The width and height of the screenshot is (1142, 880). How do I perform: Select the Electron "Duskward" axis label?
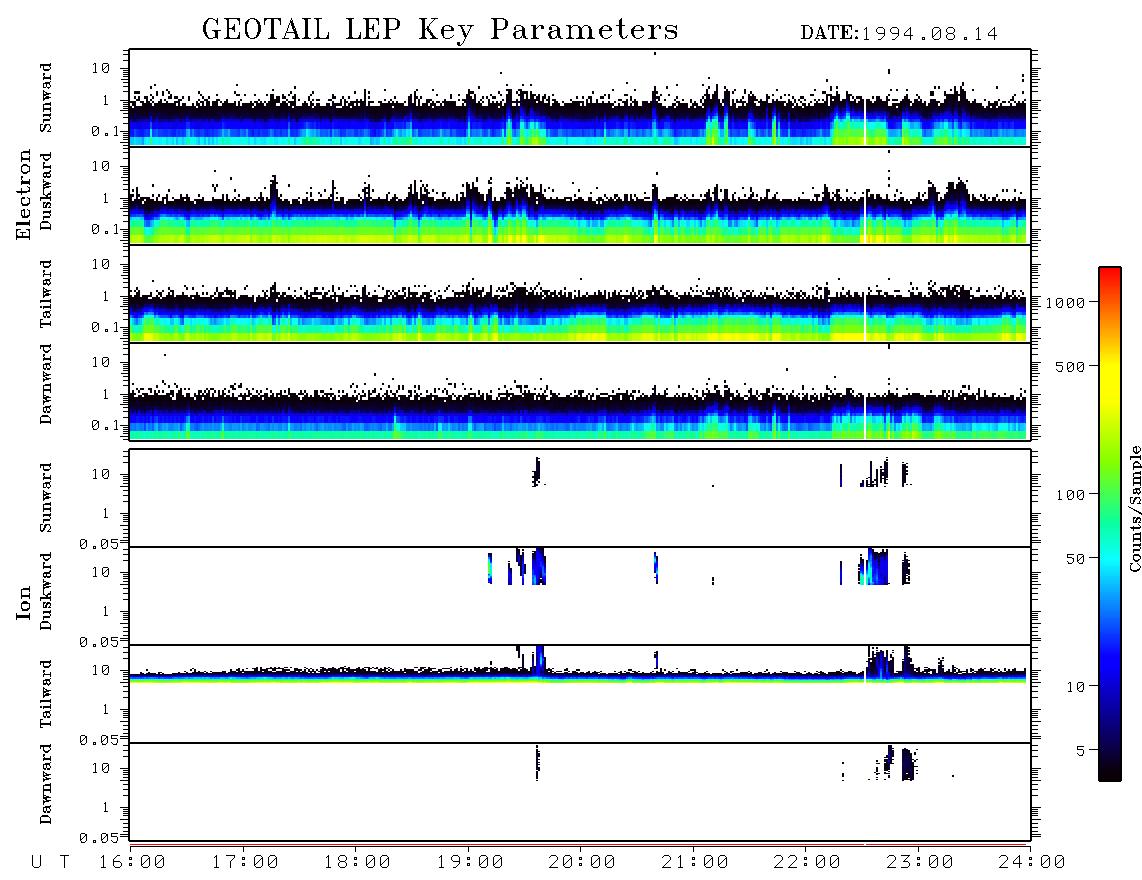(x=46, y=191)
